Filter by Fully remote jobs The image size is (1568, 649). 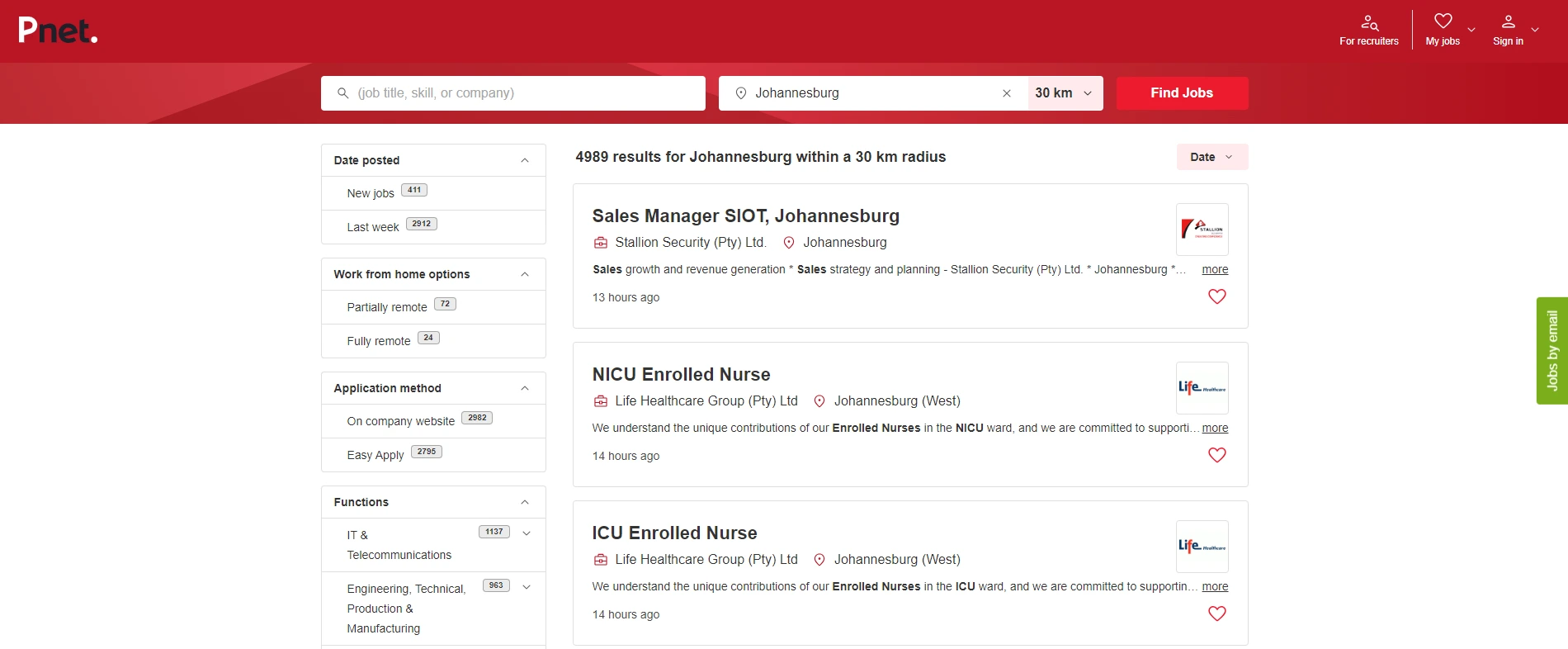379,341
